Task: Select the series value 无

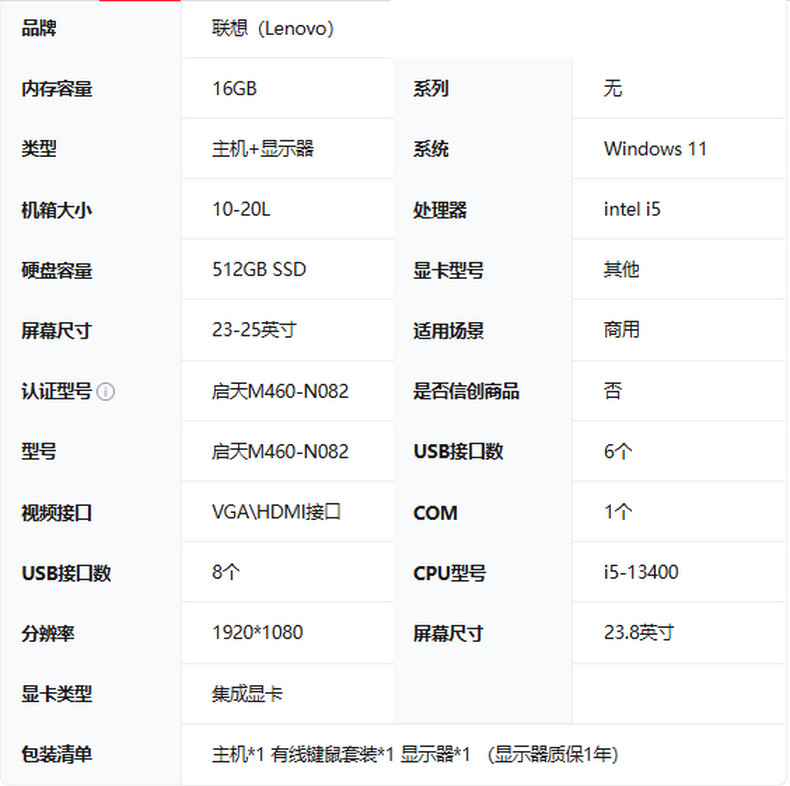Action: (613, 89)
